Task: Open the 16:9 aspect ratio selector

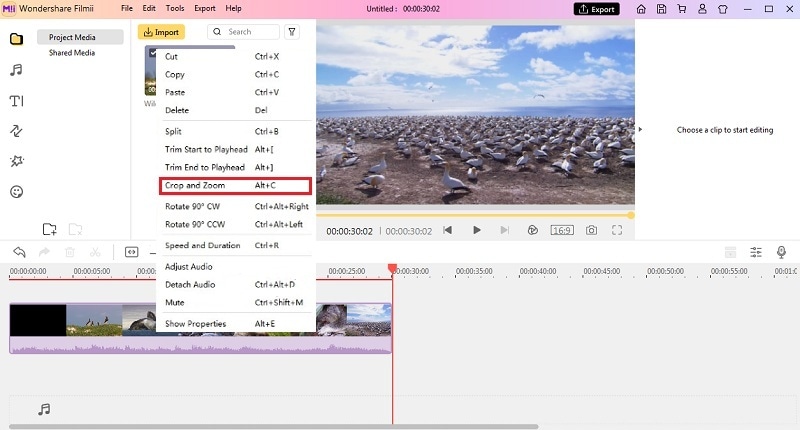Action: coord(562,230)
